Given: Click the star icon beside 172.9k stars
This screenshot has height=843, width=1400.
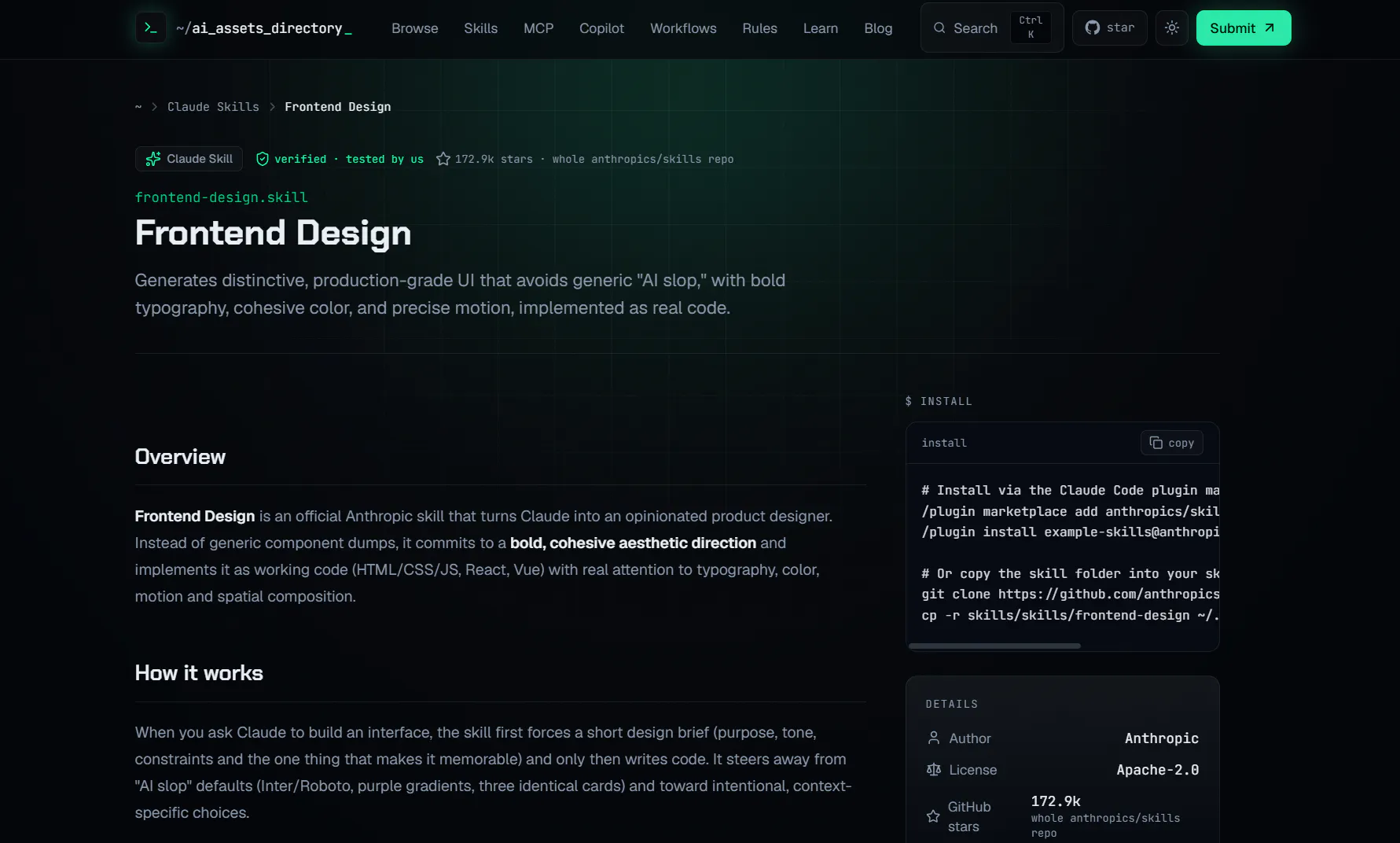Looking at the screenshot, I should (443, 159).
